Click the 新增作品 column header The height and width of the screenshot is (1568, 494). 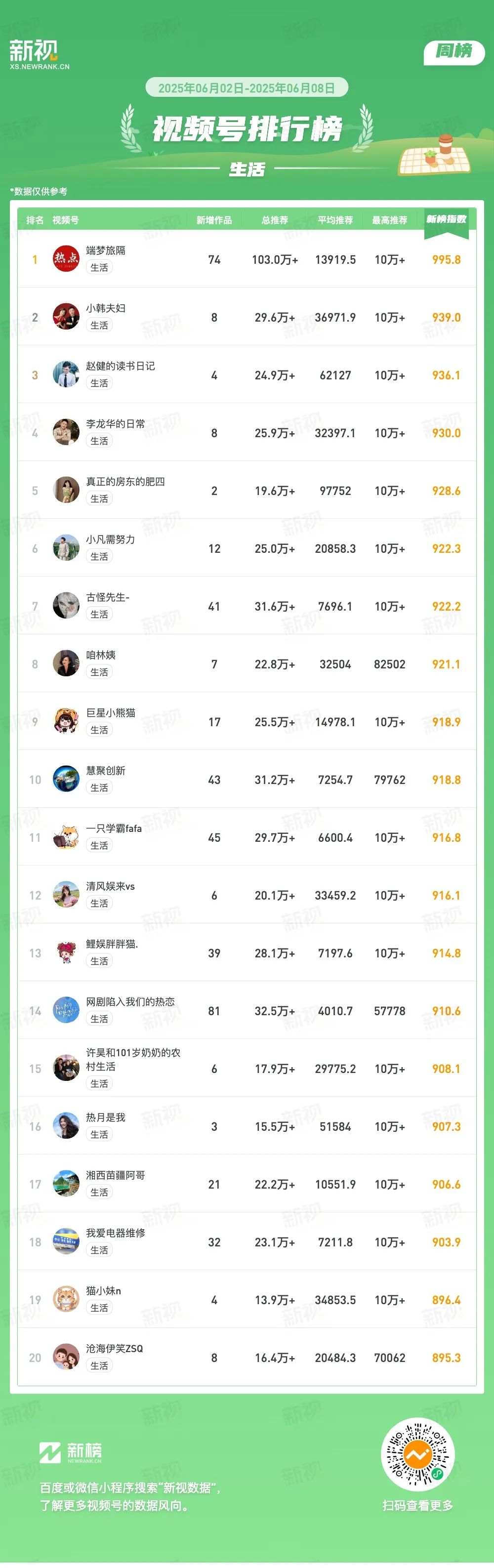coord(214,220)
